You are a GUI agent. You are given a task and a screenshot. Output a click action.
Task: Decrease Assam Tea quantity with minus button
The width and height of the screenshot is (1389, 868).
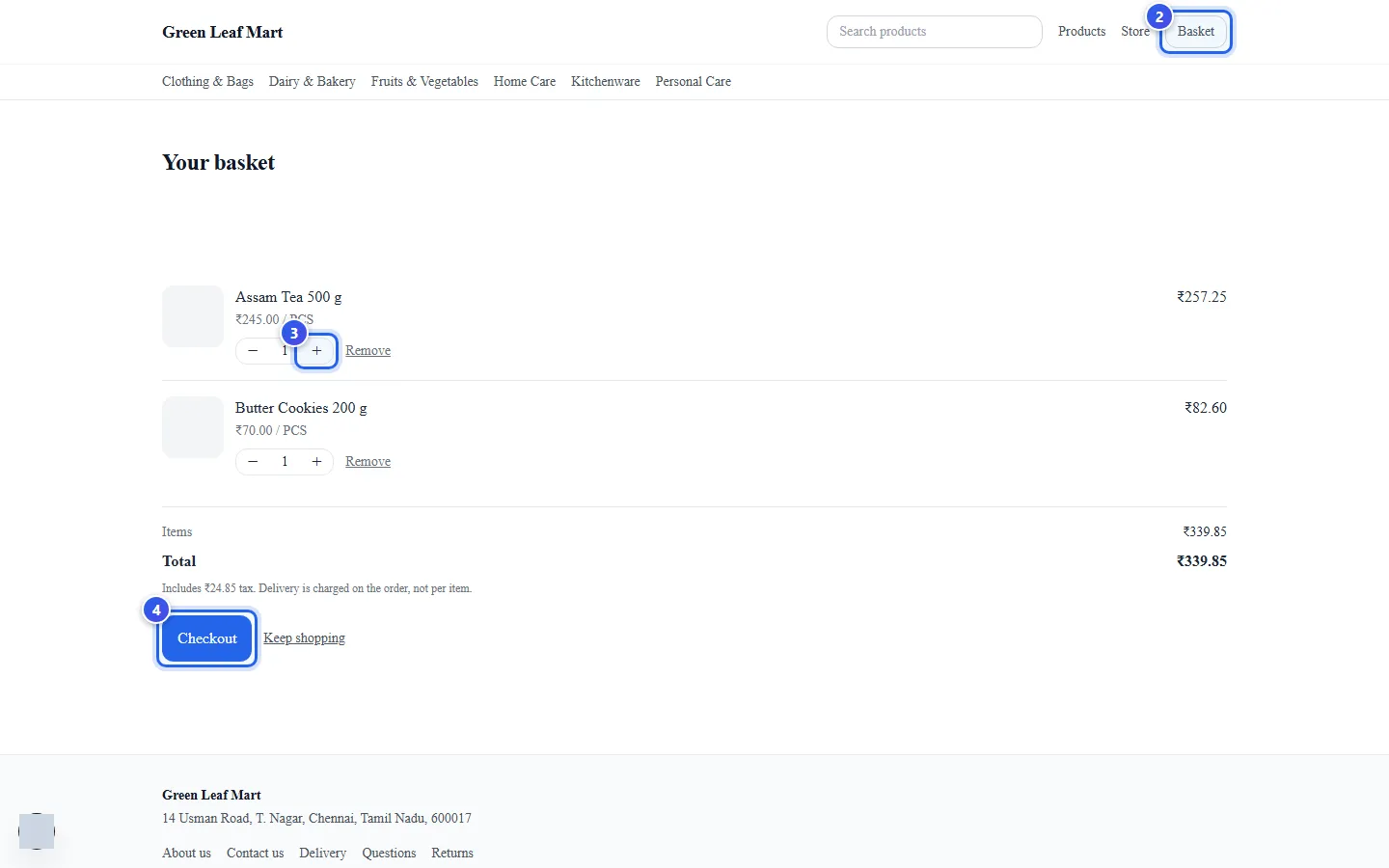coord(253,351)
